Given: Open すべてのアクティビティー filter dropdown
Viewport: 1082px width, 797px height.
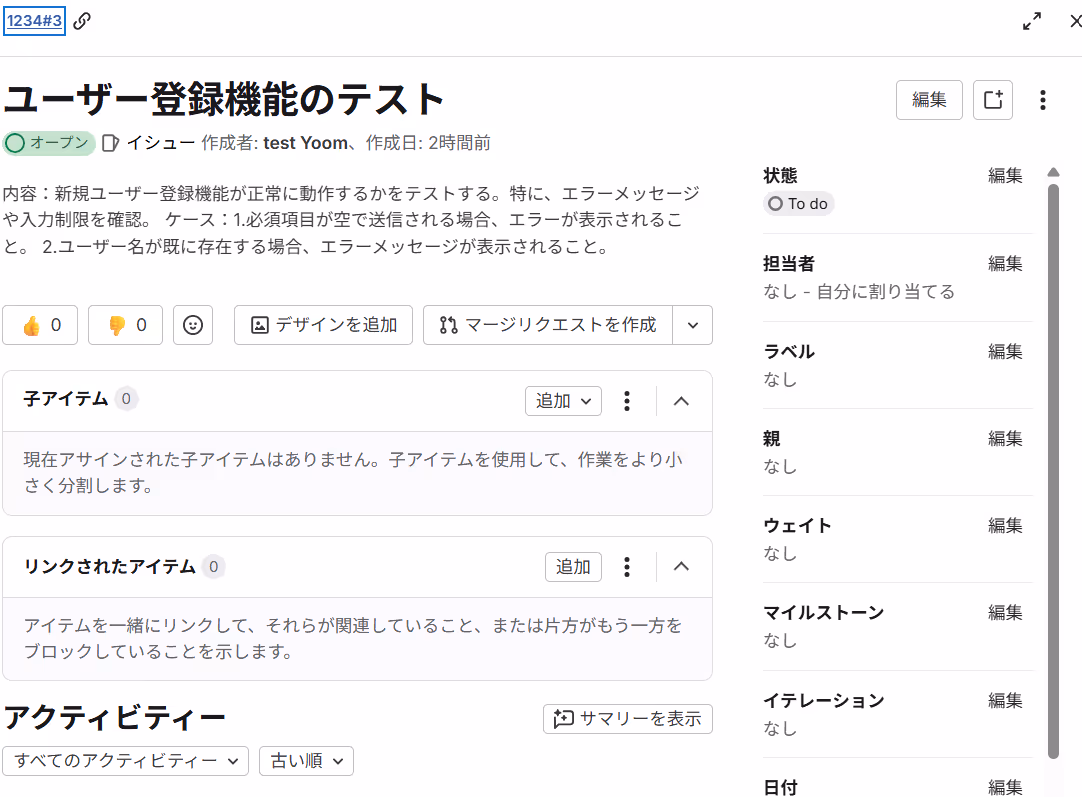Looking at the screenshot, I should tap(126, 761).
